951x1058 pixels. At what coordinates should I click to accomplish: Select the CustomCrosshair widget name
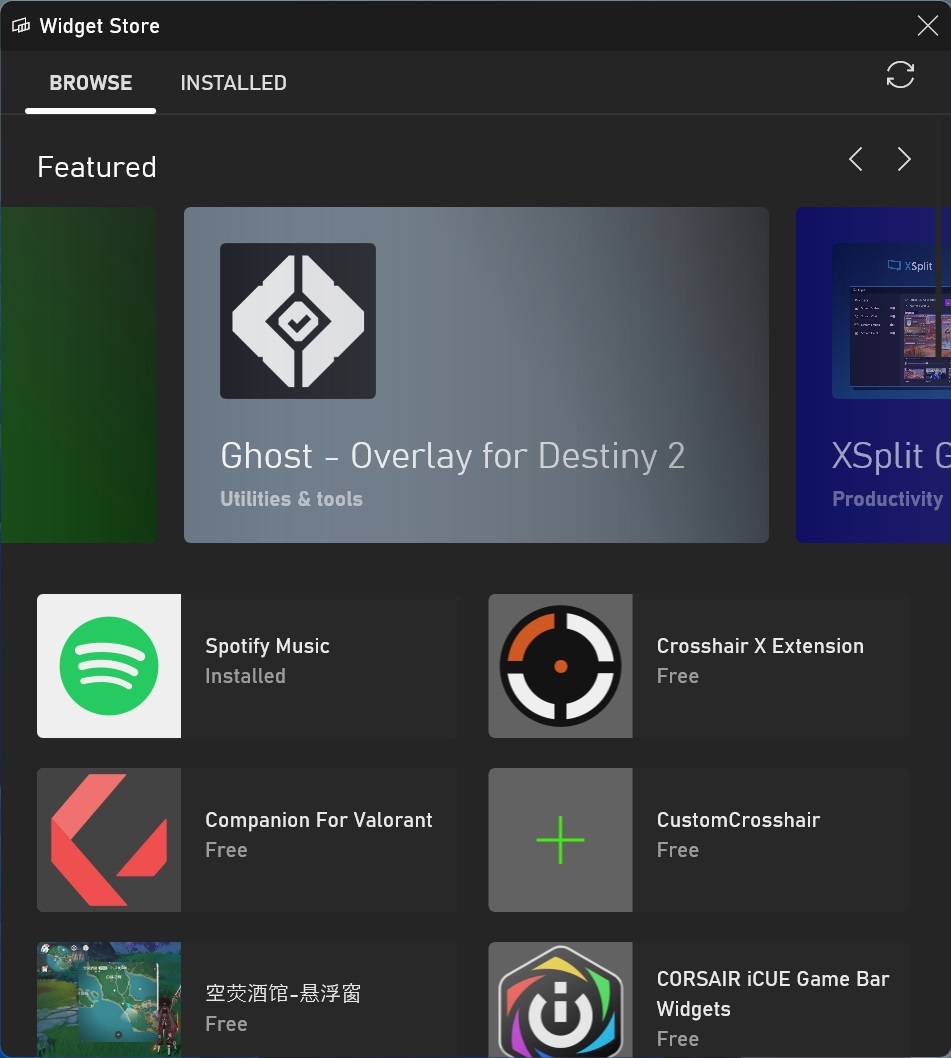(x=738, y=820)
